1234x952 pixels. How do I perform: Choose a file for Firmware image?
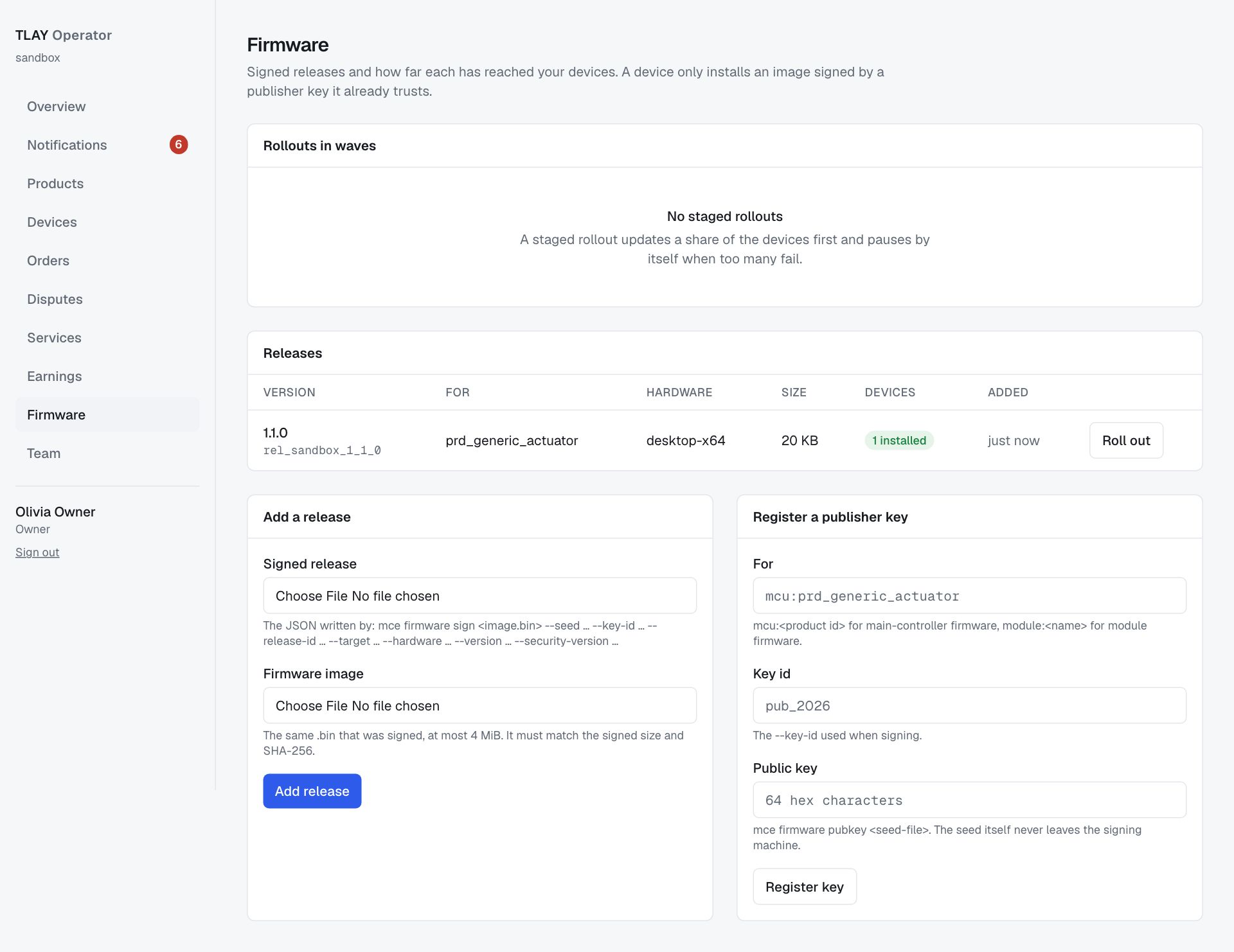(479, 706)
